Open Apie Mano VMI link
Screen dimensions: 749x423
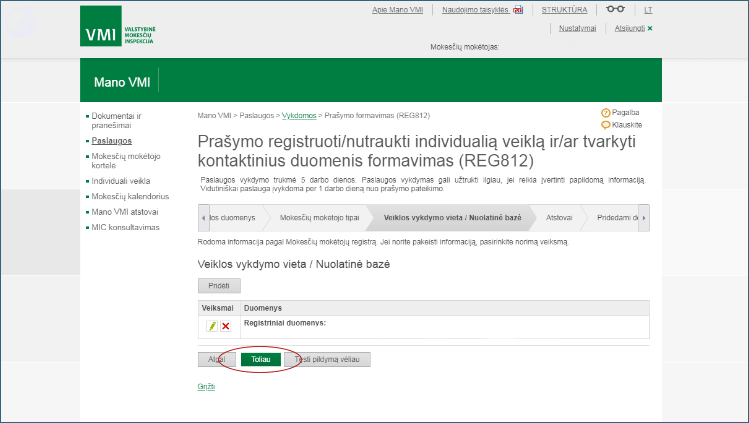point(397,10)
